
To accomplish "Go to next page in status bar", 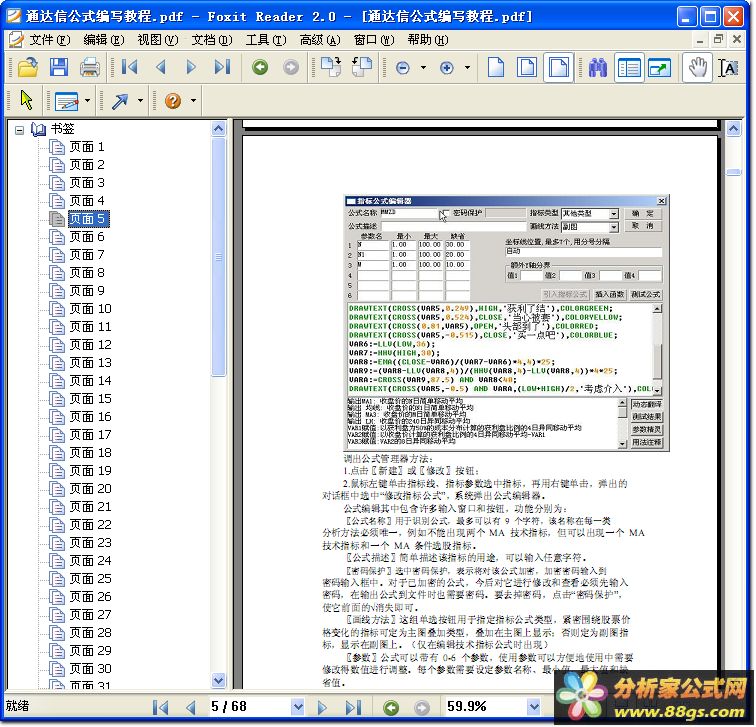I will 322,708.
